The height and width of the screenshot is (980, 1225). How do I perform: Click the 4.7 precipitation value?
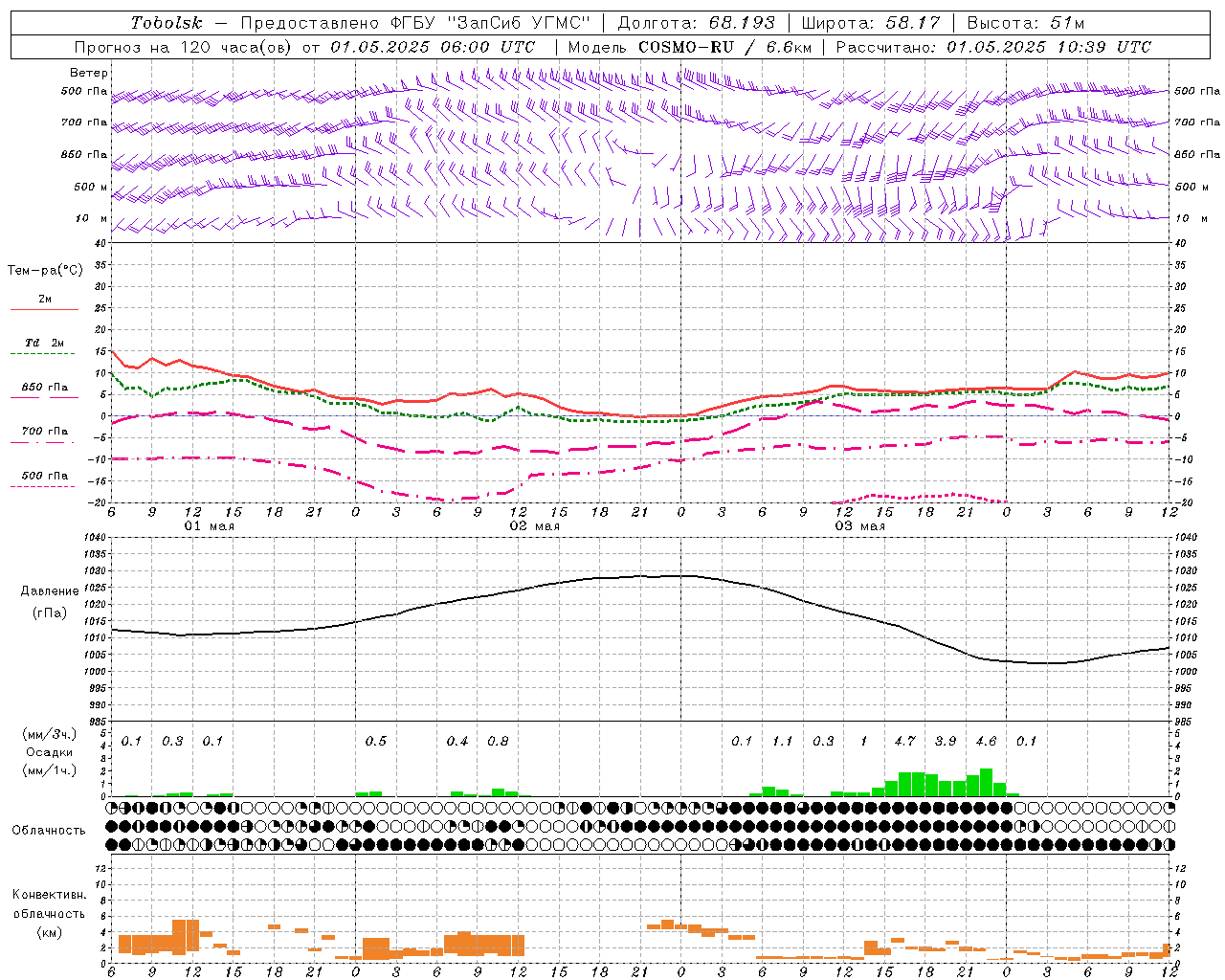click(x=905, y=741)
